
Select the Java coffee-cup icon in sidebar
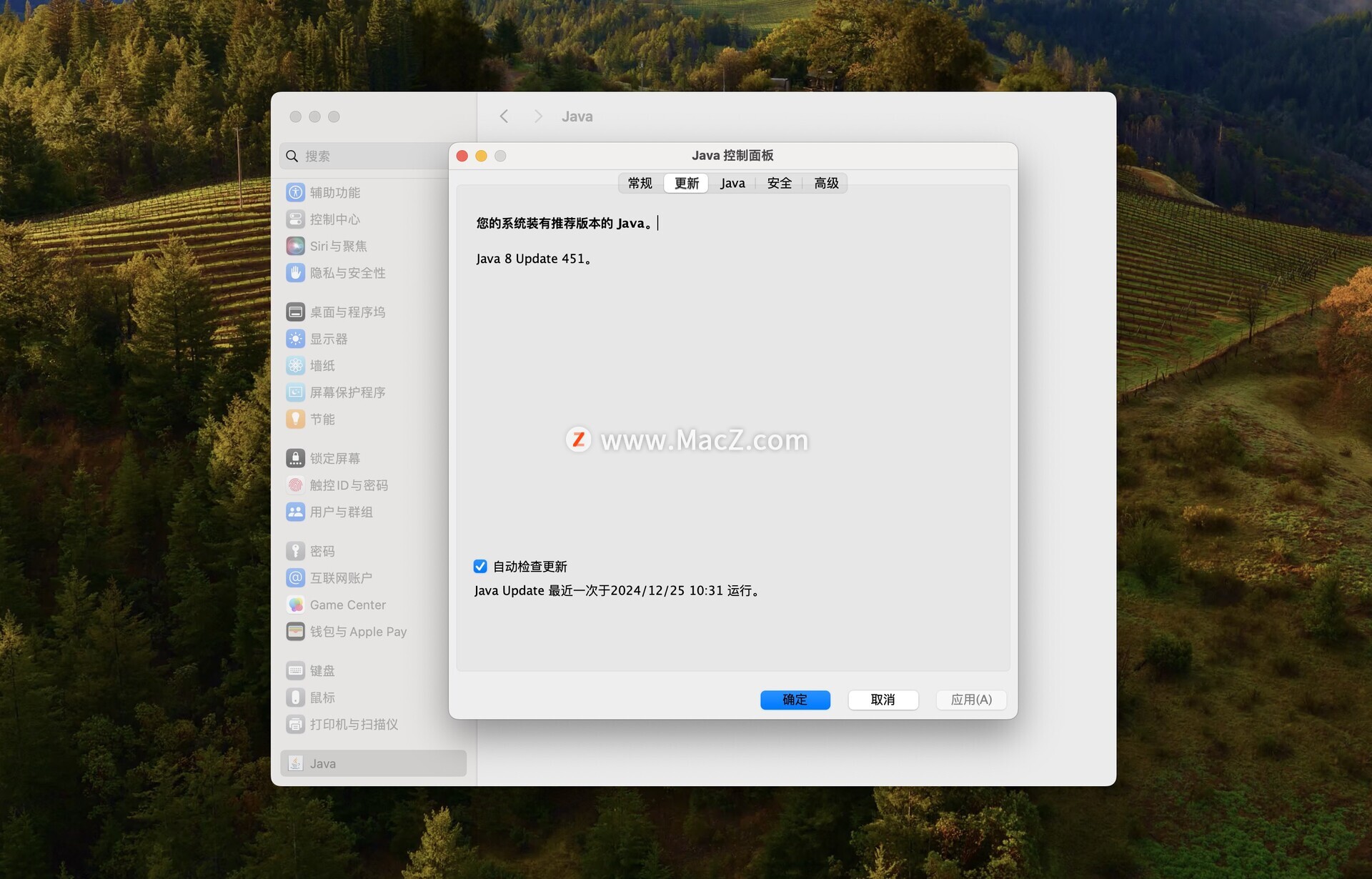click(295, 764)
